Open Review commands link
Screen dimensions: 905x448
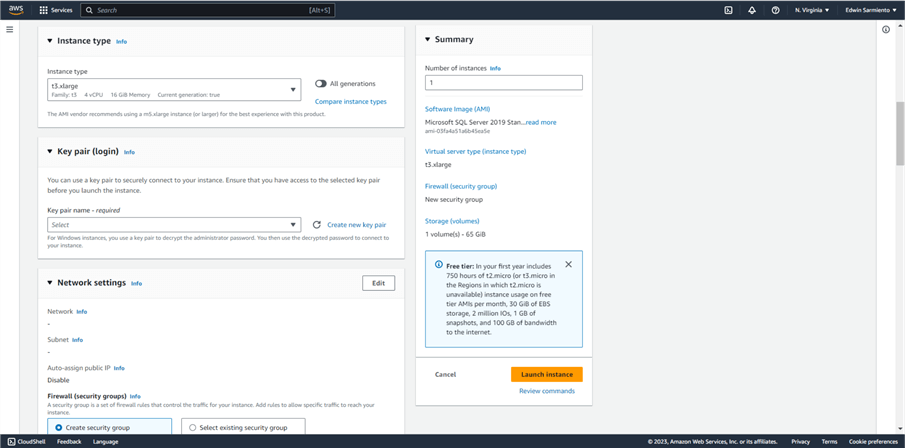tap(547, 391)
